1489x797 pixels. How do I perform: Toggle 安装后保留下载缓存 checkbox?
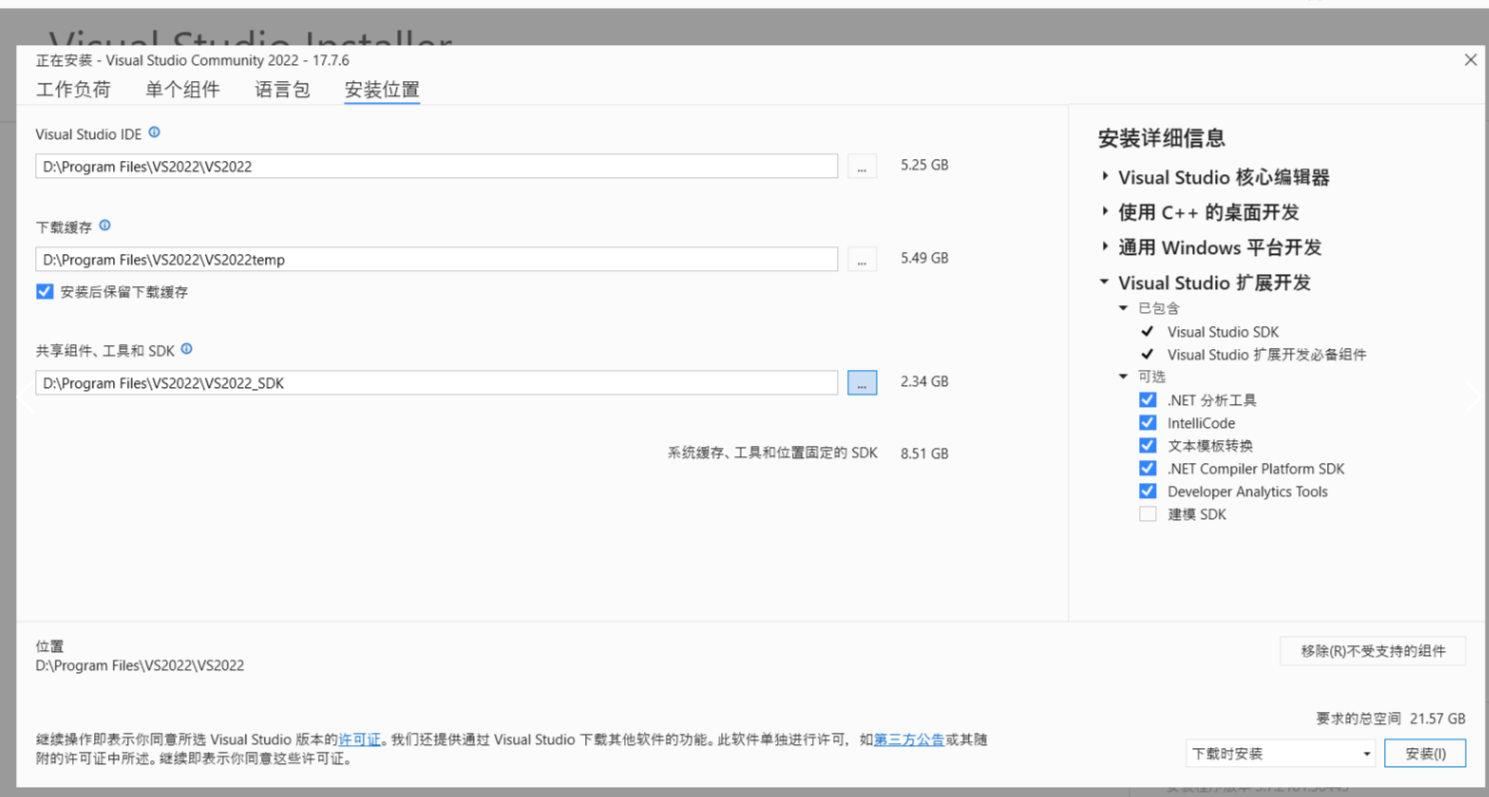tap(44, 292)
